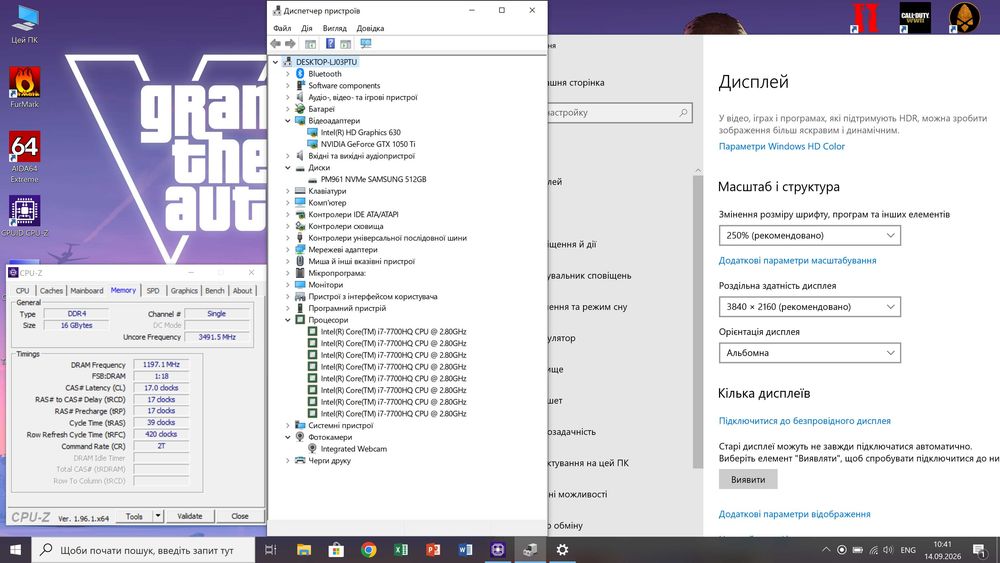Open the Альбомна orientation dropdown
Viewport: 1000px width, 563px height.
[809, 353]
